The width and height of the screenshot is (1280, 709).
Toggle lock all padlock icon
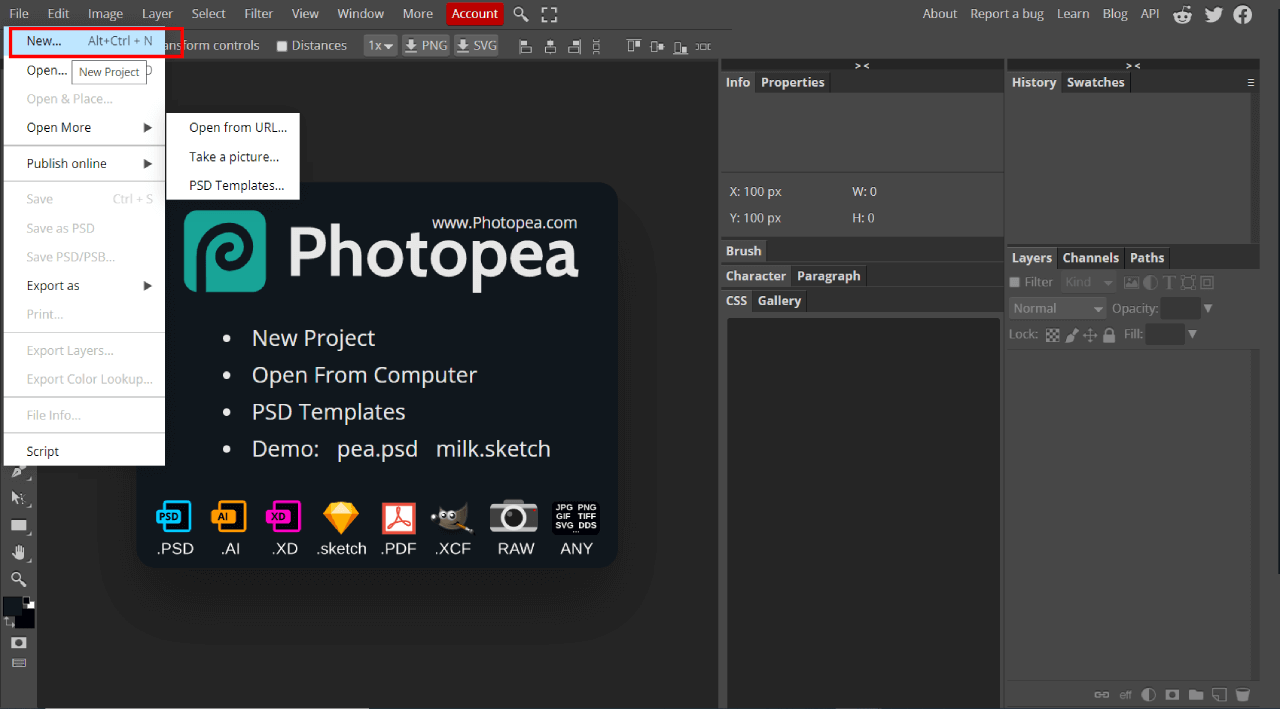click(1109, 335)
